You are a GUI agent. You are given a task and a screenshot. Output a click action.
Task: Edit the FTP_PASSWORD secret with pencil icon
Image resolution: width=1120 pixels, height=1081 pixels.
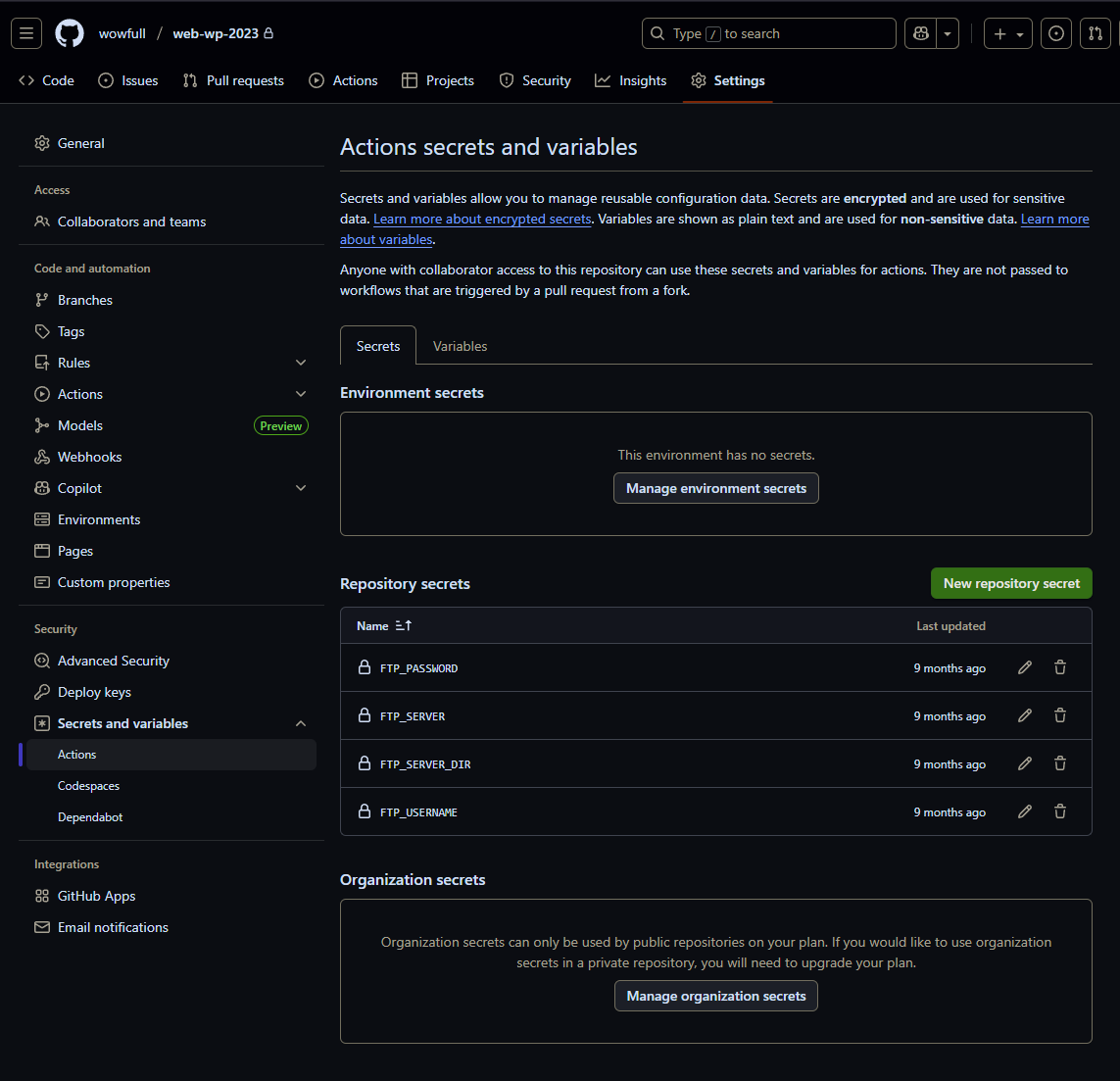pos(1025,667)
